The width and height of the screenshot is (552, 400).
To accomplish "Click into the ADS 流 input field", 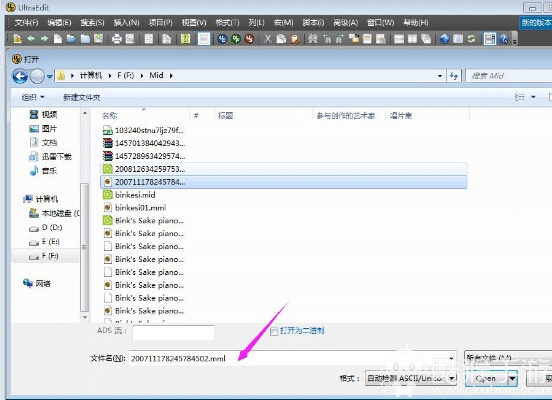I will (173, 333).
